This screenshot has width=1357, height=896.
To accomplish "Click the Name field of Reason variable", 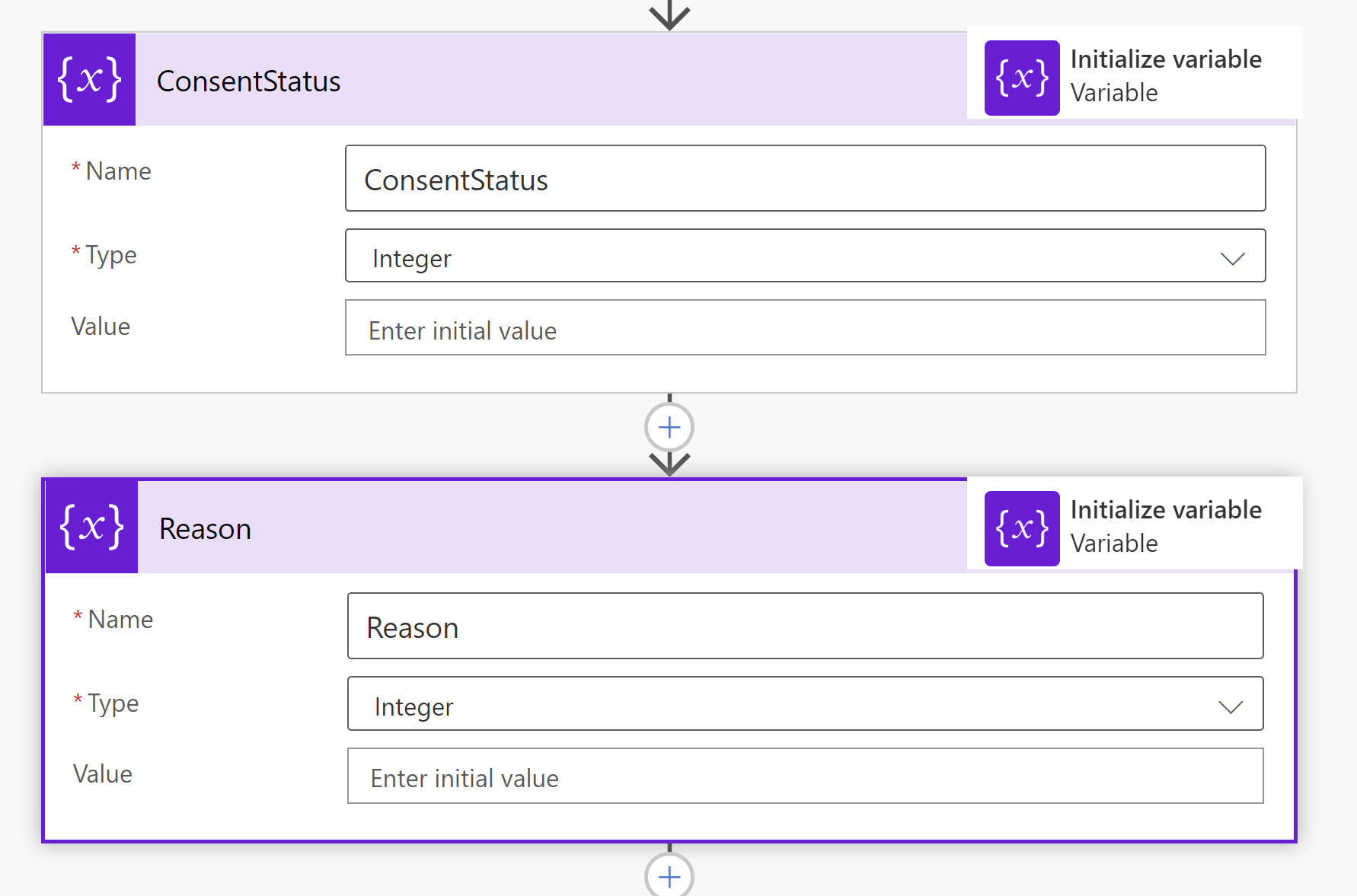I will [805, 627].
